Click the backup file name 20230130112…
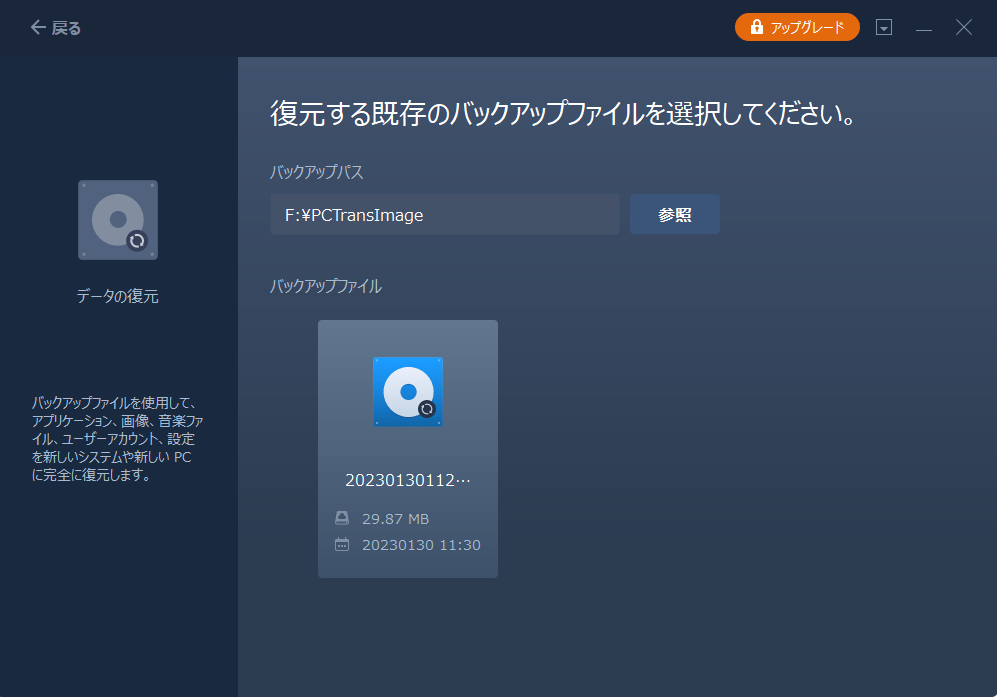Viewport: 997px width, 697px height. pos(407,480)
